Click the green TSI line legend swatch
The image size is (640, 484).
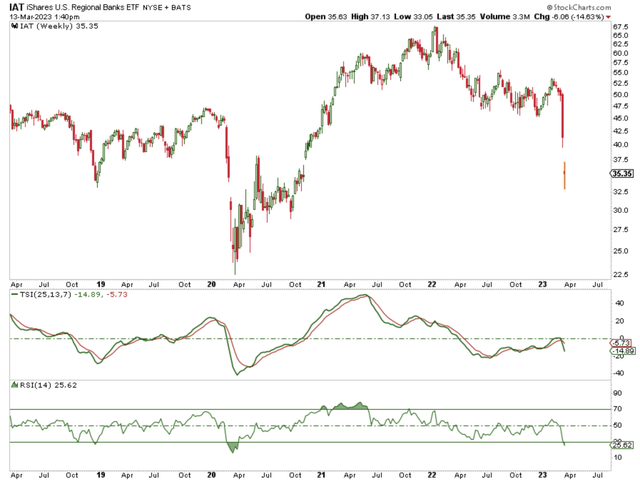pos(15,294)
